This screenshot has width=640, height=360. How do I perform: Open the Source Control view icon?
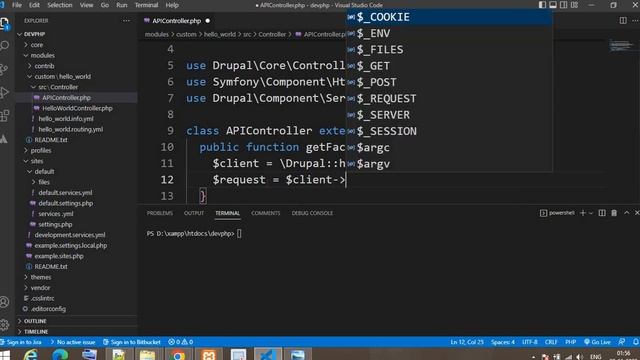pyautogui.click(x=4, y=69)
